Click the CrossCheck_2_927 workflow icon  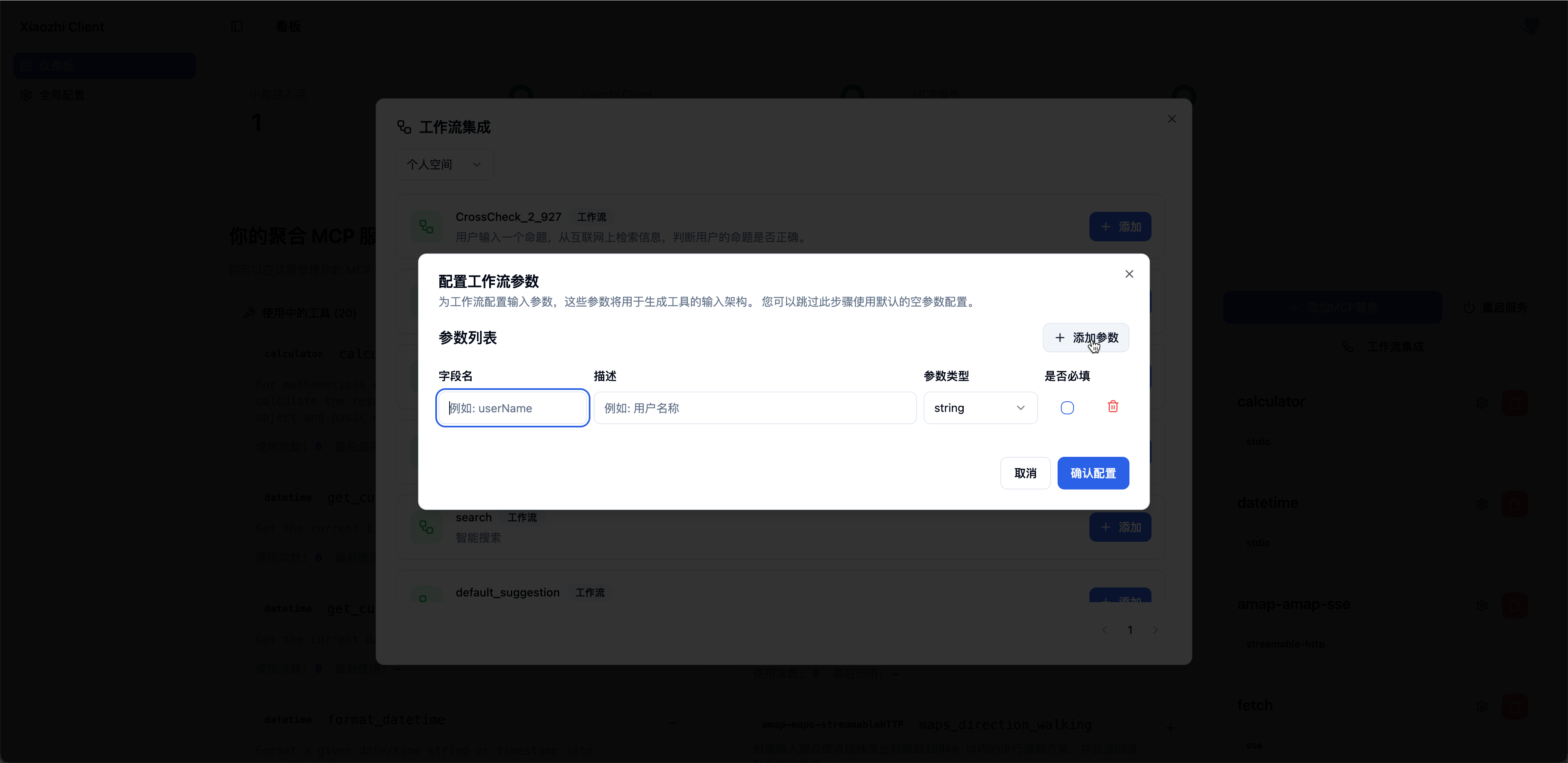(426, 227)
